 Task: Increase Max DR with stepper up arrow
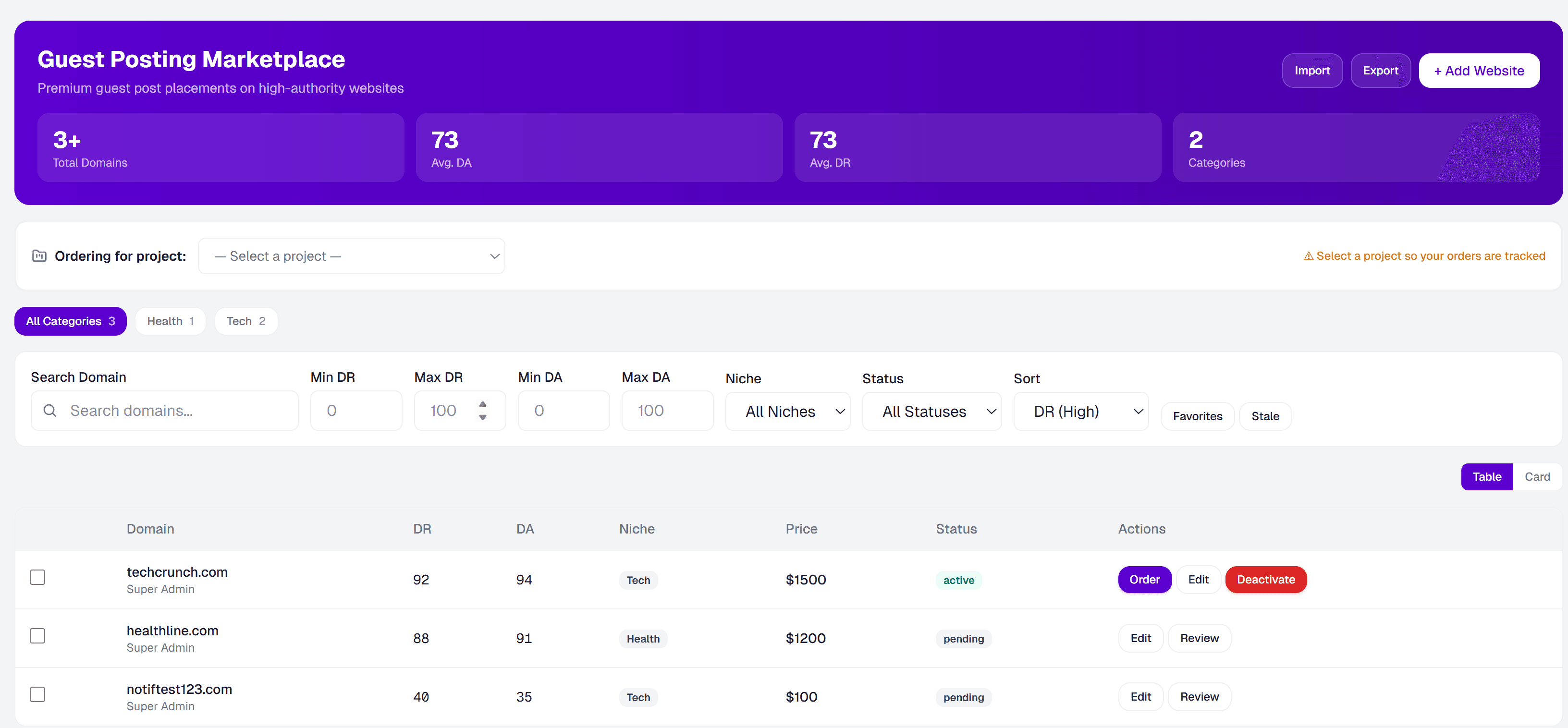483,404
